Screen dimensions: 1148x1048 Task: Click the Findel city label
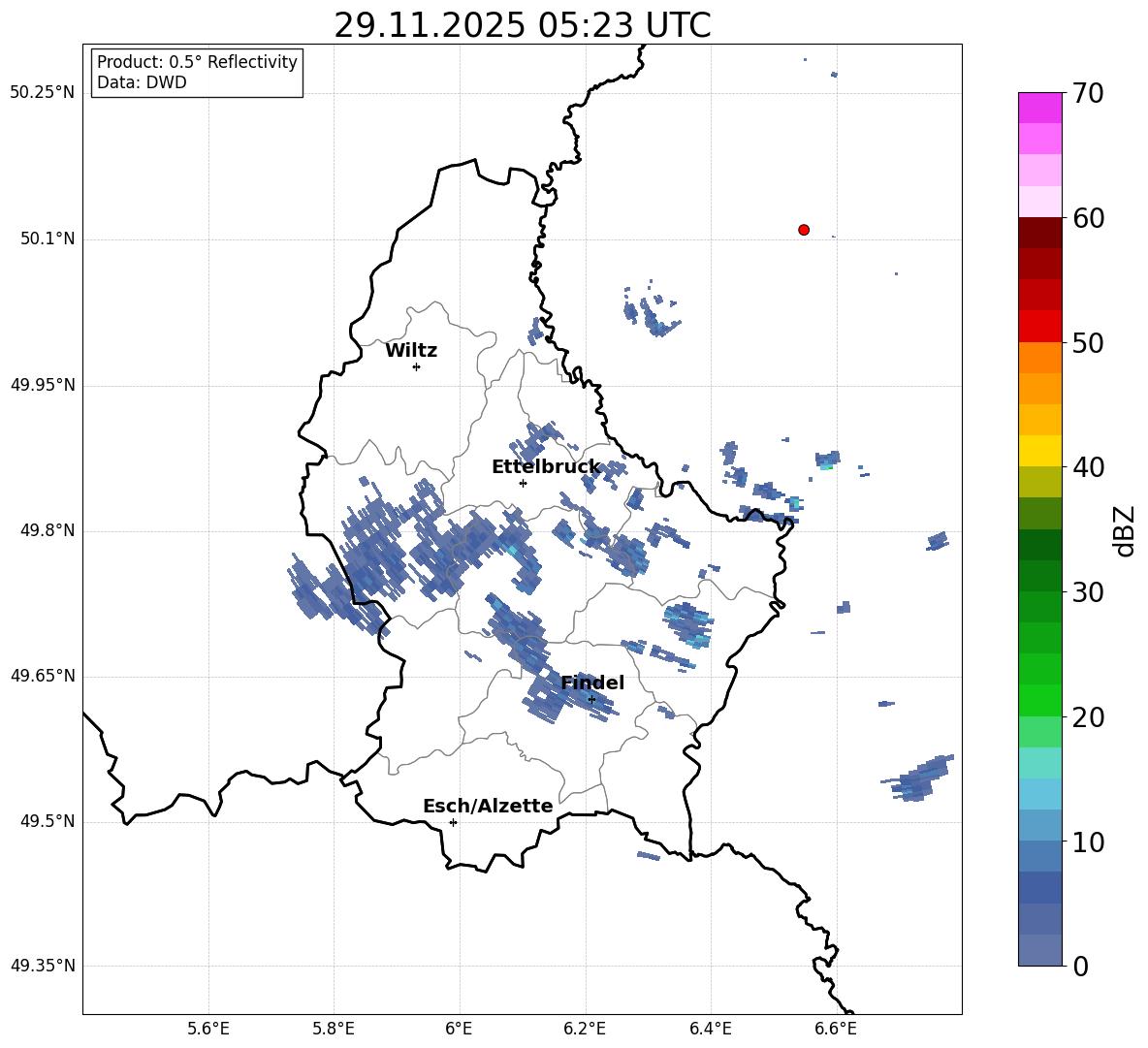[592, 683]
